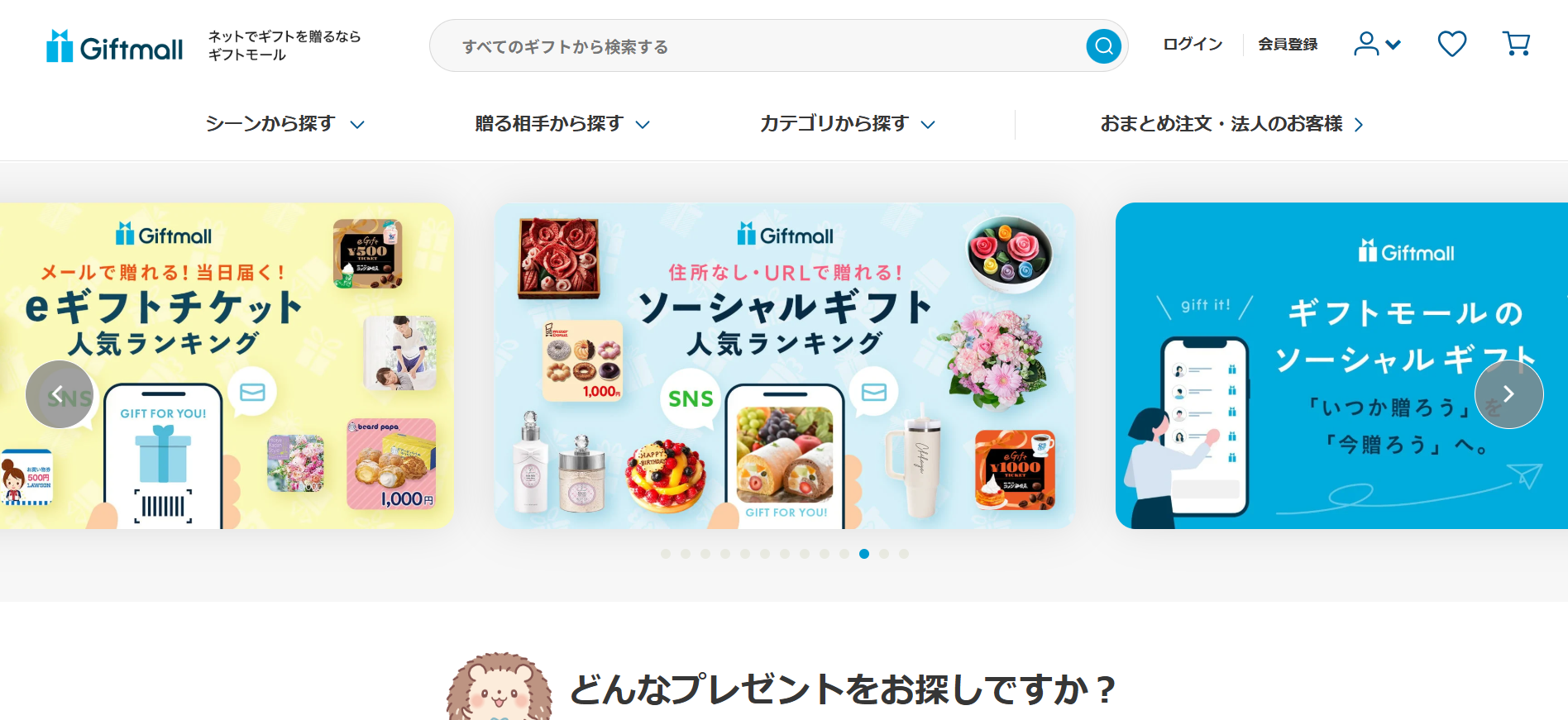This screenshot has width=1568, height=720.
Task: Expand the account chevron next to user icon
Action: [x=1394, y=45]
